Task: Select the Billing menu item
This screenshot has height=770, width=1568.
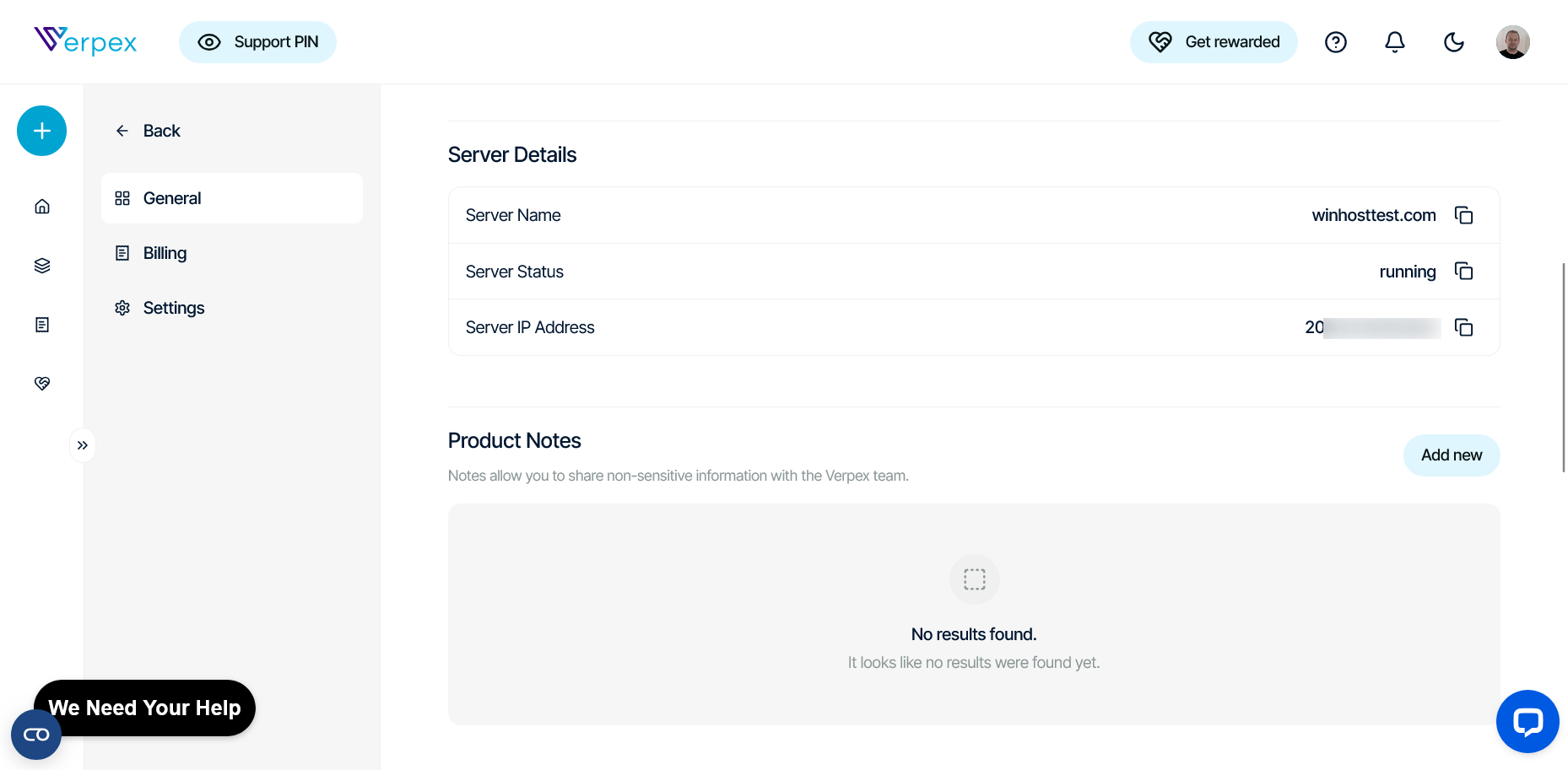Action: coord(232,253)
